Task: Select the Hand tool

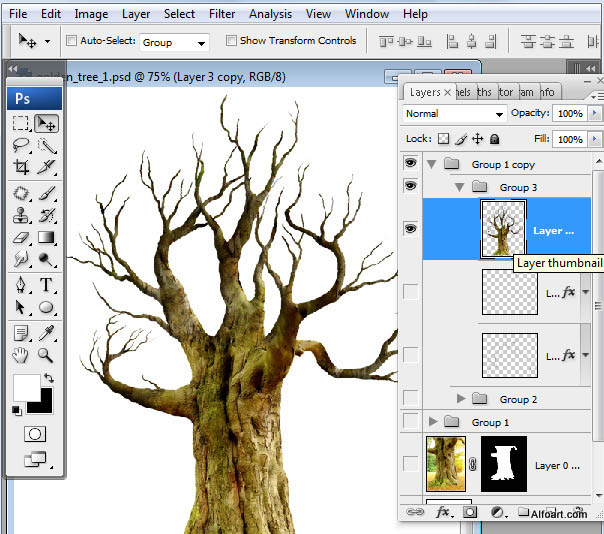Action: click(21, 355)
